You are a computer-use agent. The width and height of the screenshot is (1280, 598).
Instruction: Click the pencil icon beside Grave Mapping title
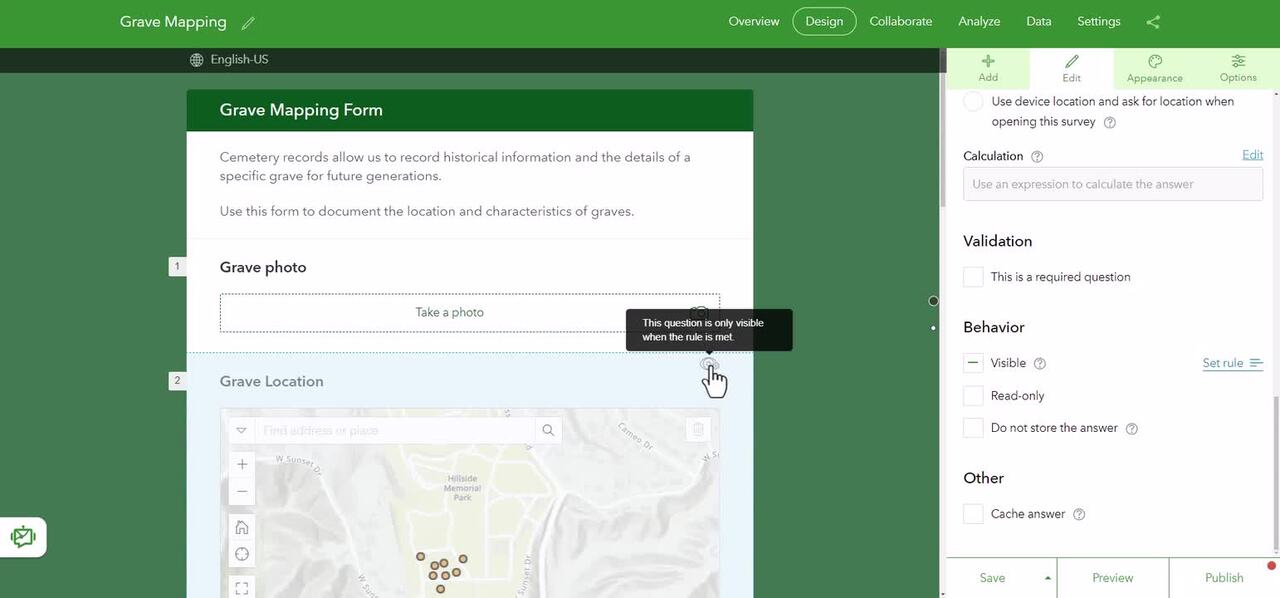point(248,23)
